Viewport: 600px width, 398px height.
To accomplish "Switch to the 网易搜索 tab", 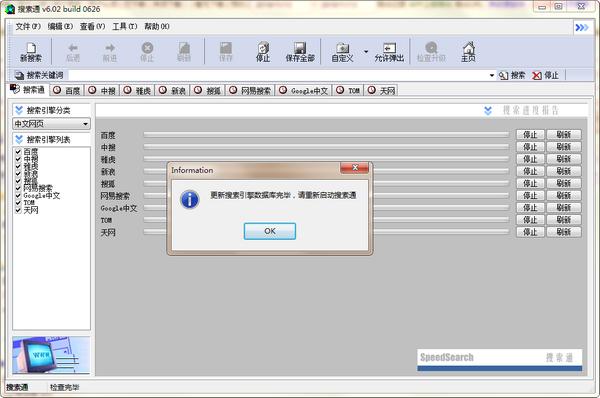I will pos(250,90).
